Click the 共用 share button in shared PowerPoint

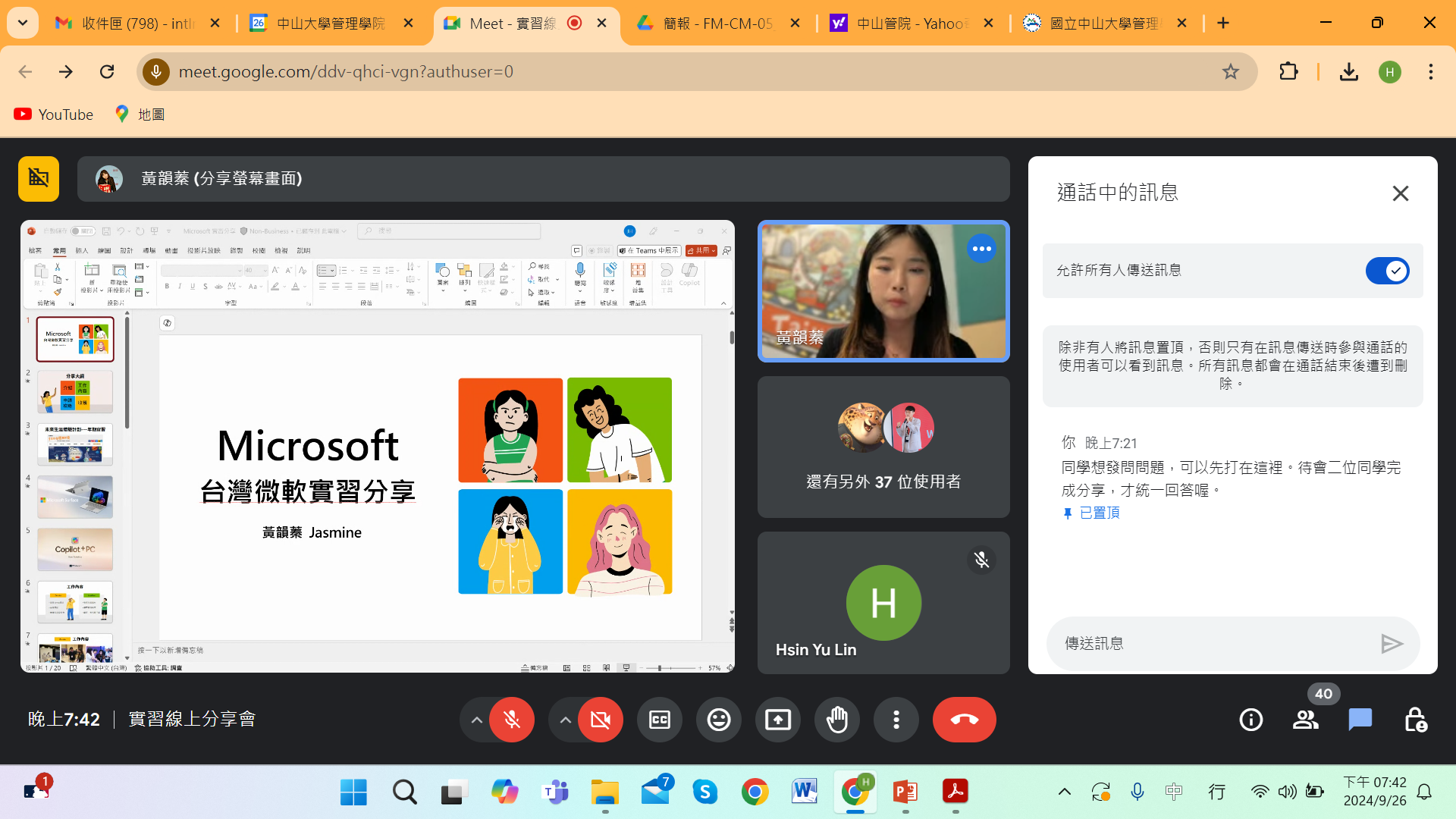(x=701, y=251)
